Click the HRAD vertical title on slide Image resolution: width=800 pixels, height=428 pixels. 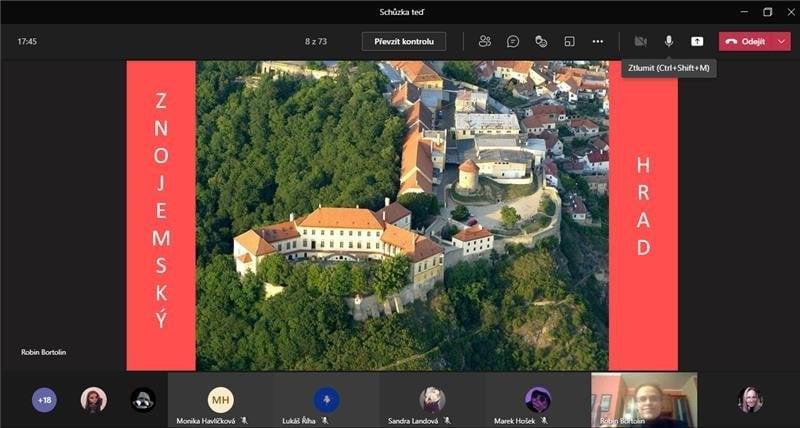pyautogui.click(x=643, y=206)
